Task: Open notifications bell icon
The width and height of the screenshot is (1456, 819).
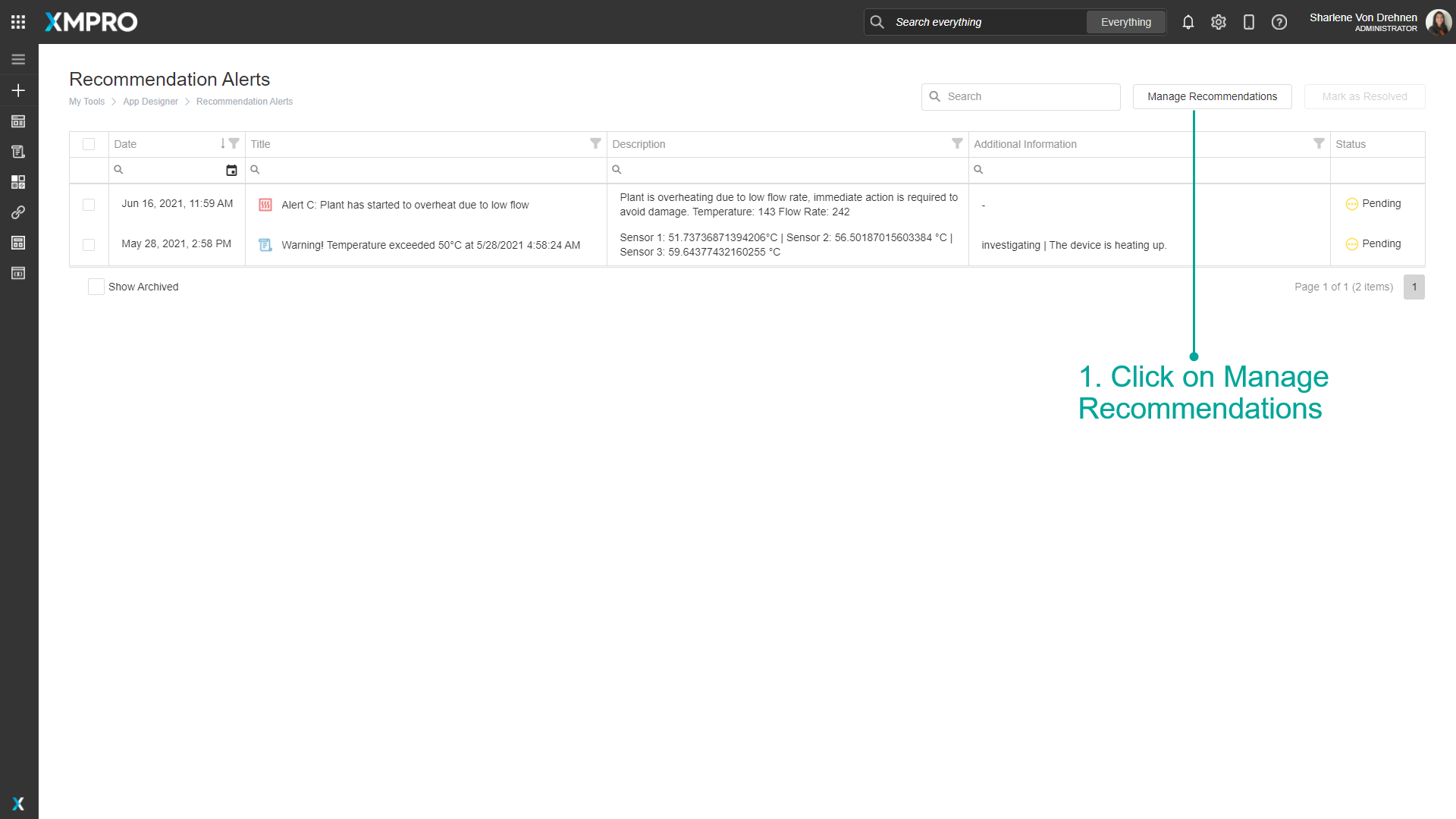Action: 1188,22
